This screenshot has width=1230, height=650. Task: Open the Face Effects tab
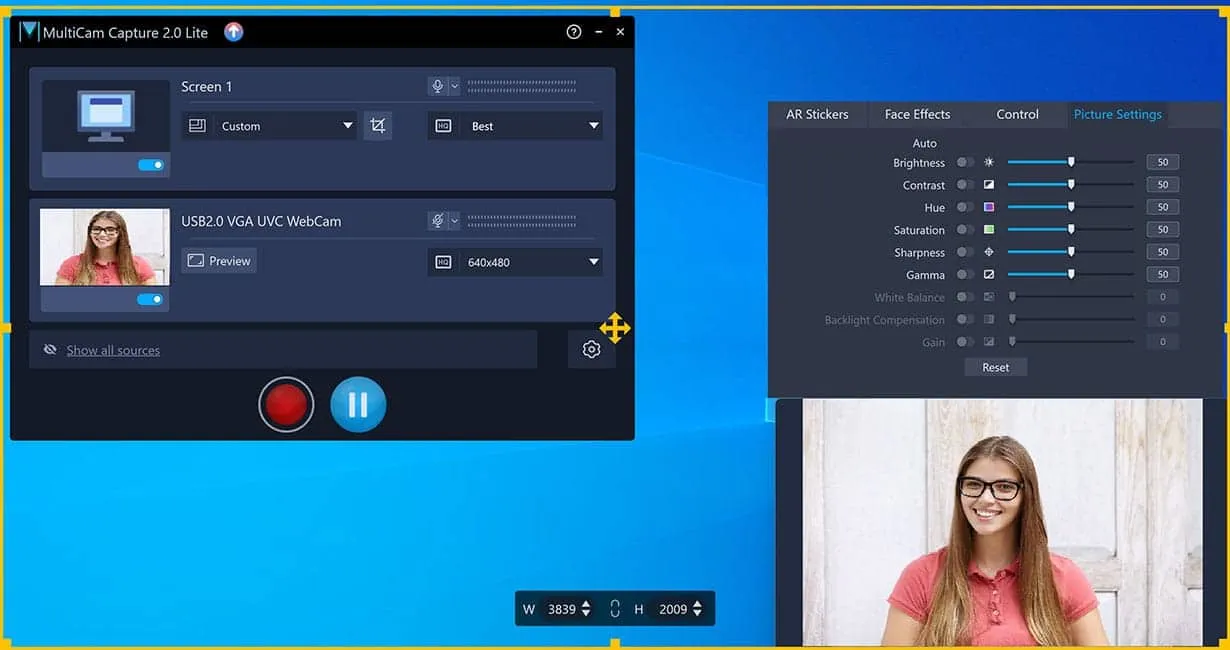coord(917,114)
